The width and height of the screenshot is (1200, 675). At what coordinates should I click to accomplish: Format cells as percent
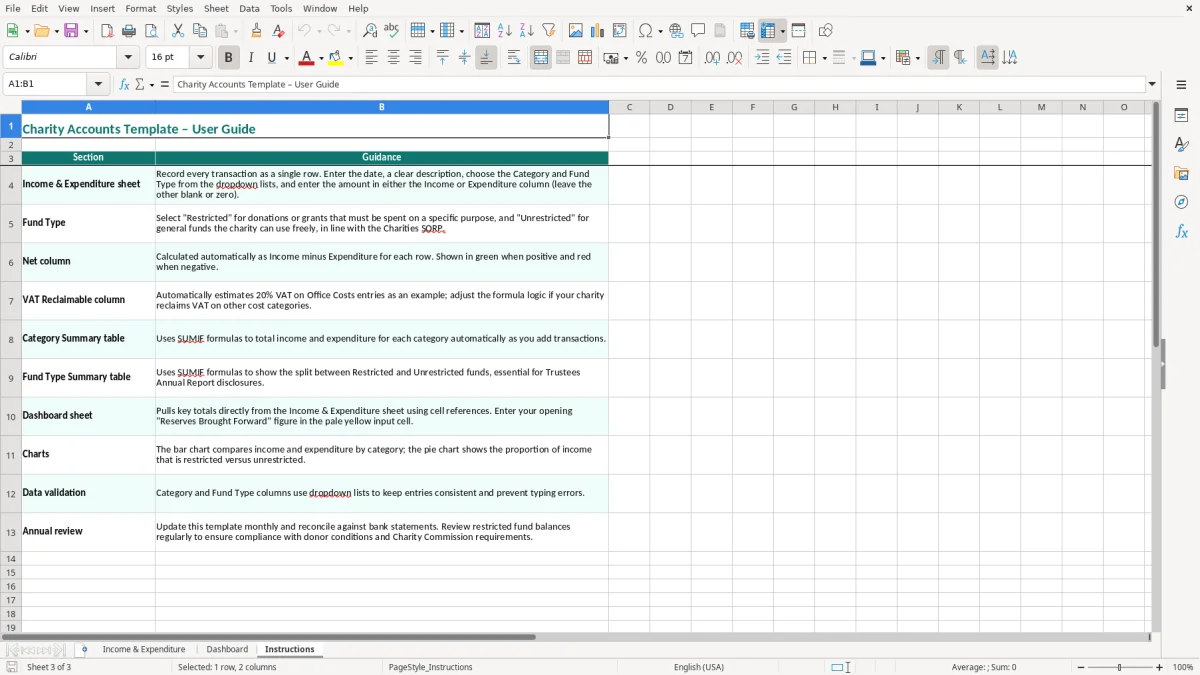click(642, 58)
